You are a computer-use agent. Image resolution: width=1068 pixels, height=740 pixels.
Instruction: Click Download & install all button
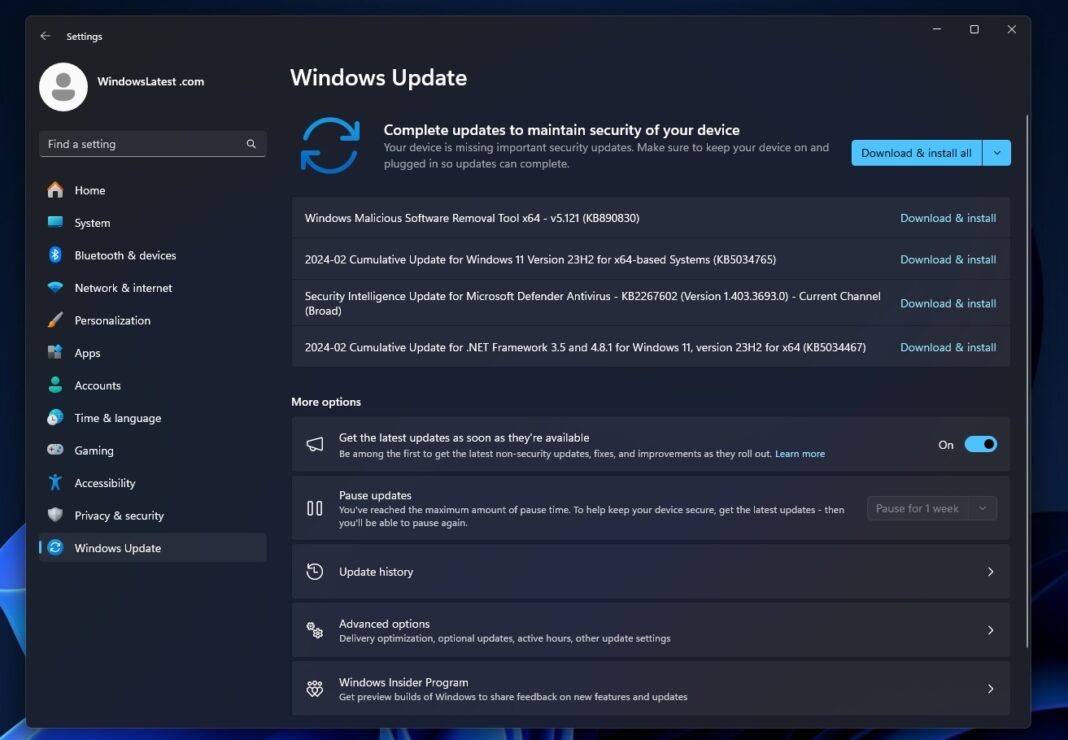coord(915,153)
